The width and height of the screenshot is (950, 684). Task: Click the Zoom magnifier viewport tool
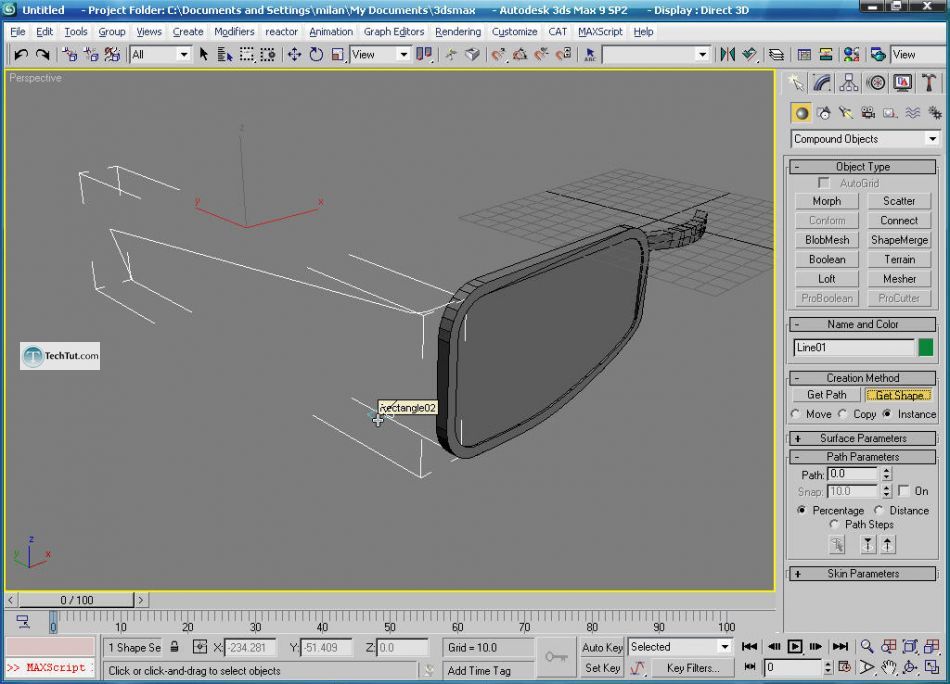point(868,646)
